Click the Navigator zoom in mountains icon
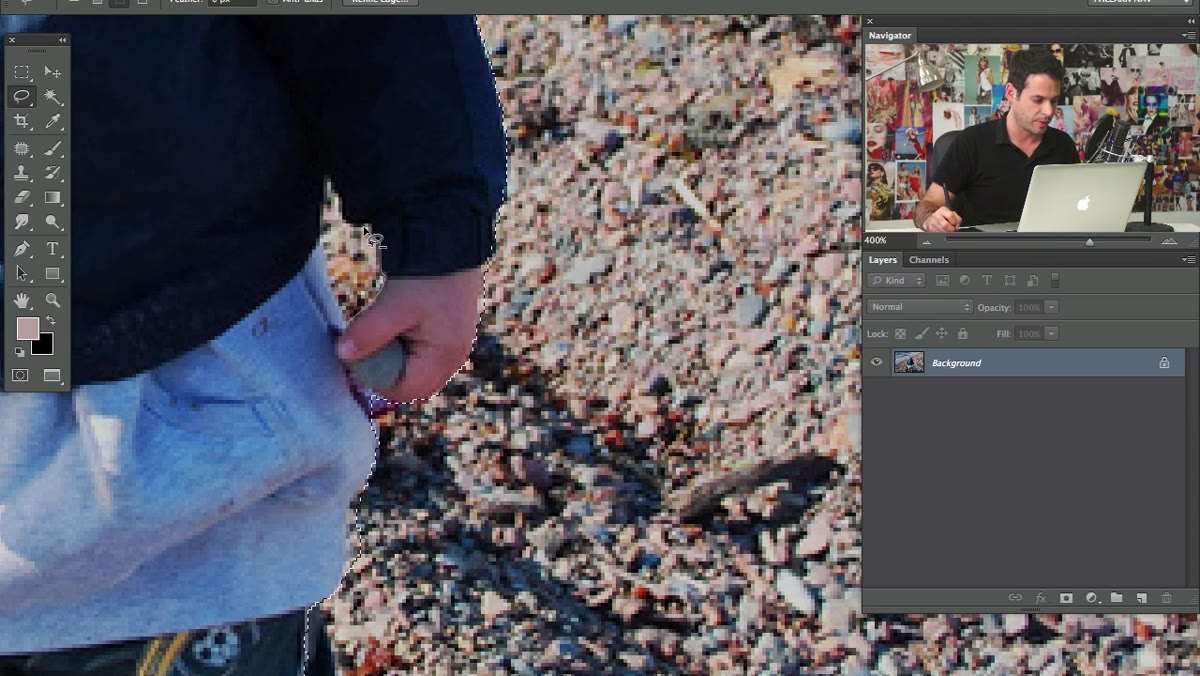Viewport: 1200px width, 676px height. coord(1169,241)
